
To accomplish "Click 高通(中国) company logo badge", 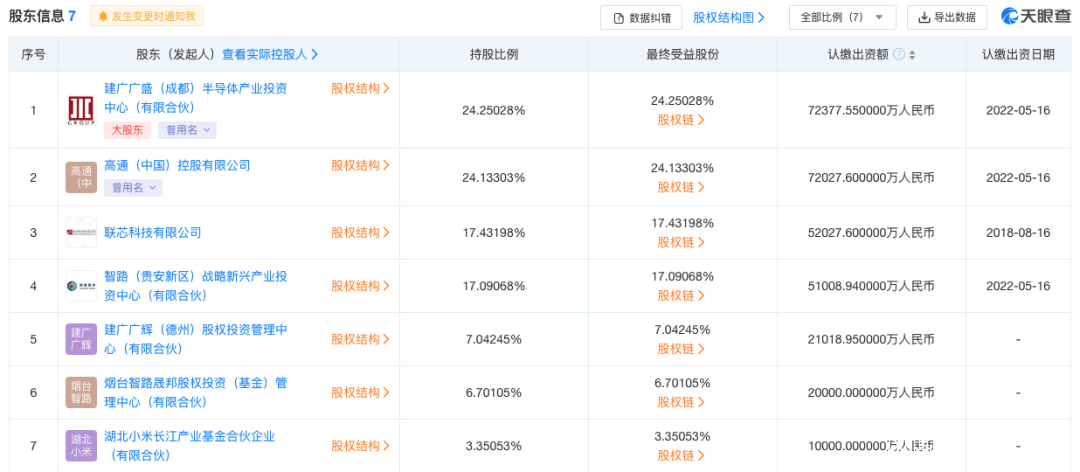I will 81,177.
